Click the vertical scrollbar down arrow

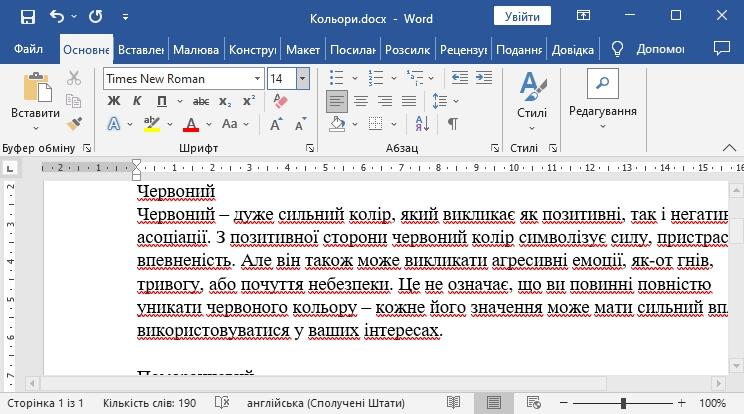tap(736, 366)
